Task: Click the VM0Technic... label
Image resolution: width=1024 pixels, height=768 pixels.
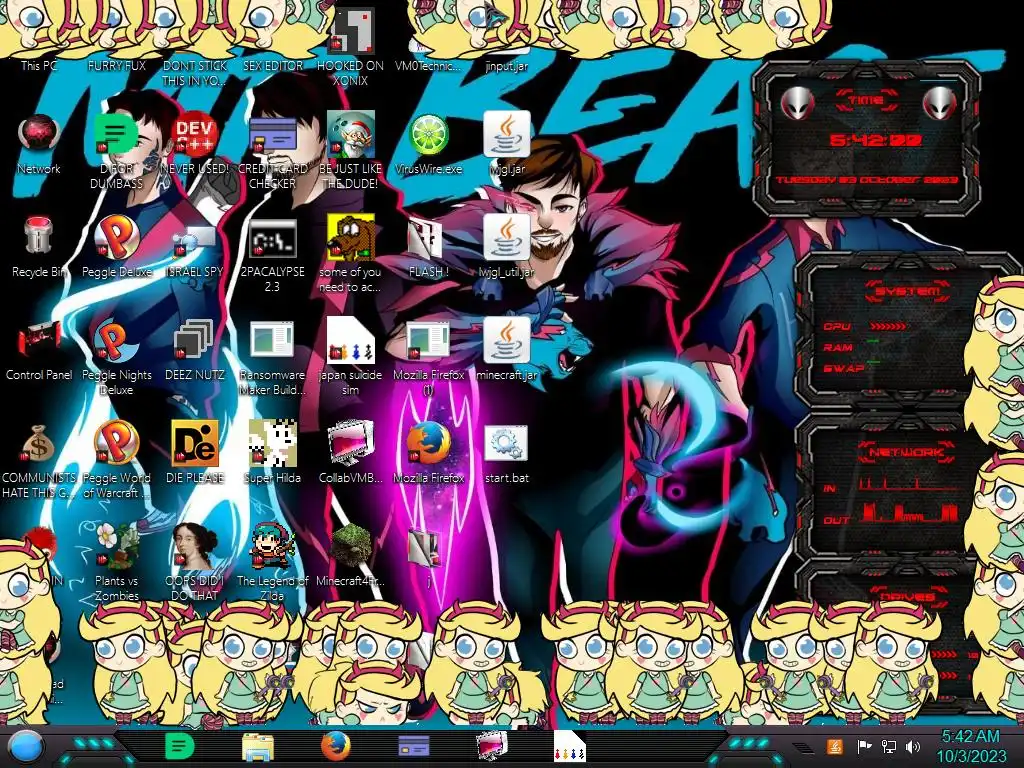Action: click(428, 66)
